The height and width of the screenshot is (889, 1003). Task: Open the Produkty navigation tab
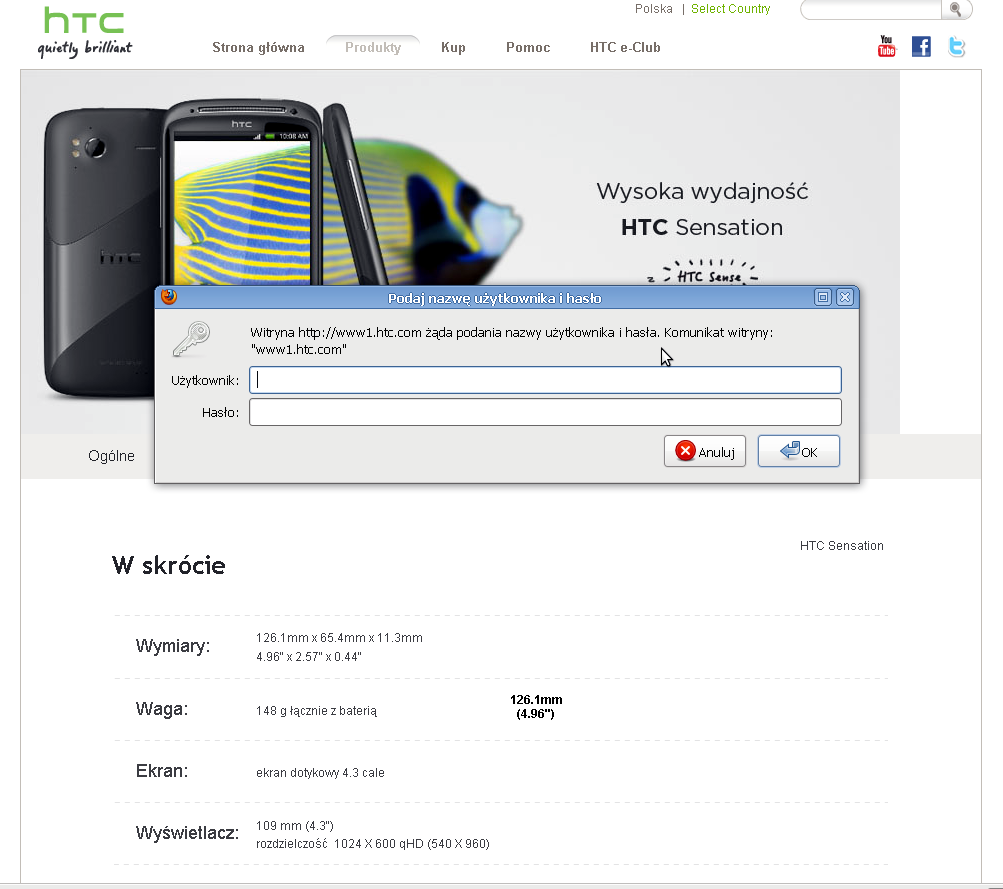click(x=373, y=48)
